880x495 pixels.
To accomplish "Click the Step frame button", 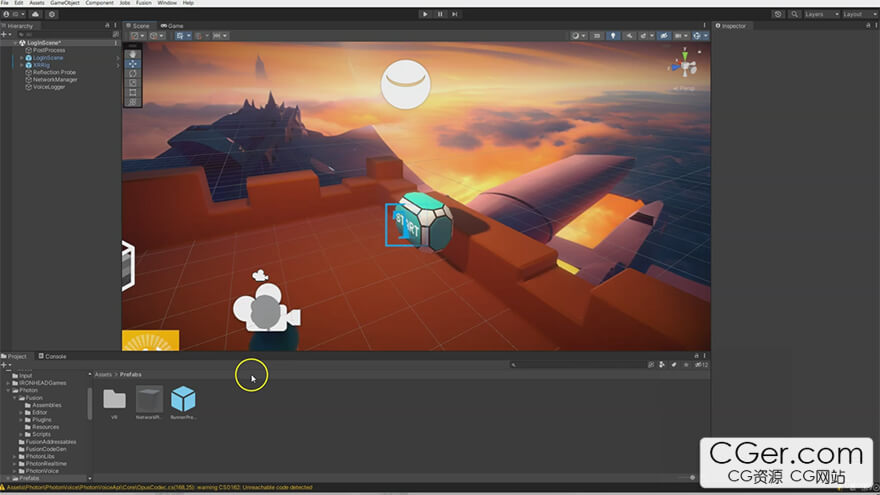I will 455,14.
